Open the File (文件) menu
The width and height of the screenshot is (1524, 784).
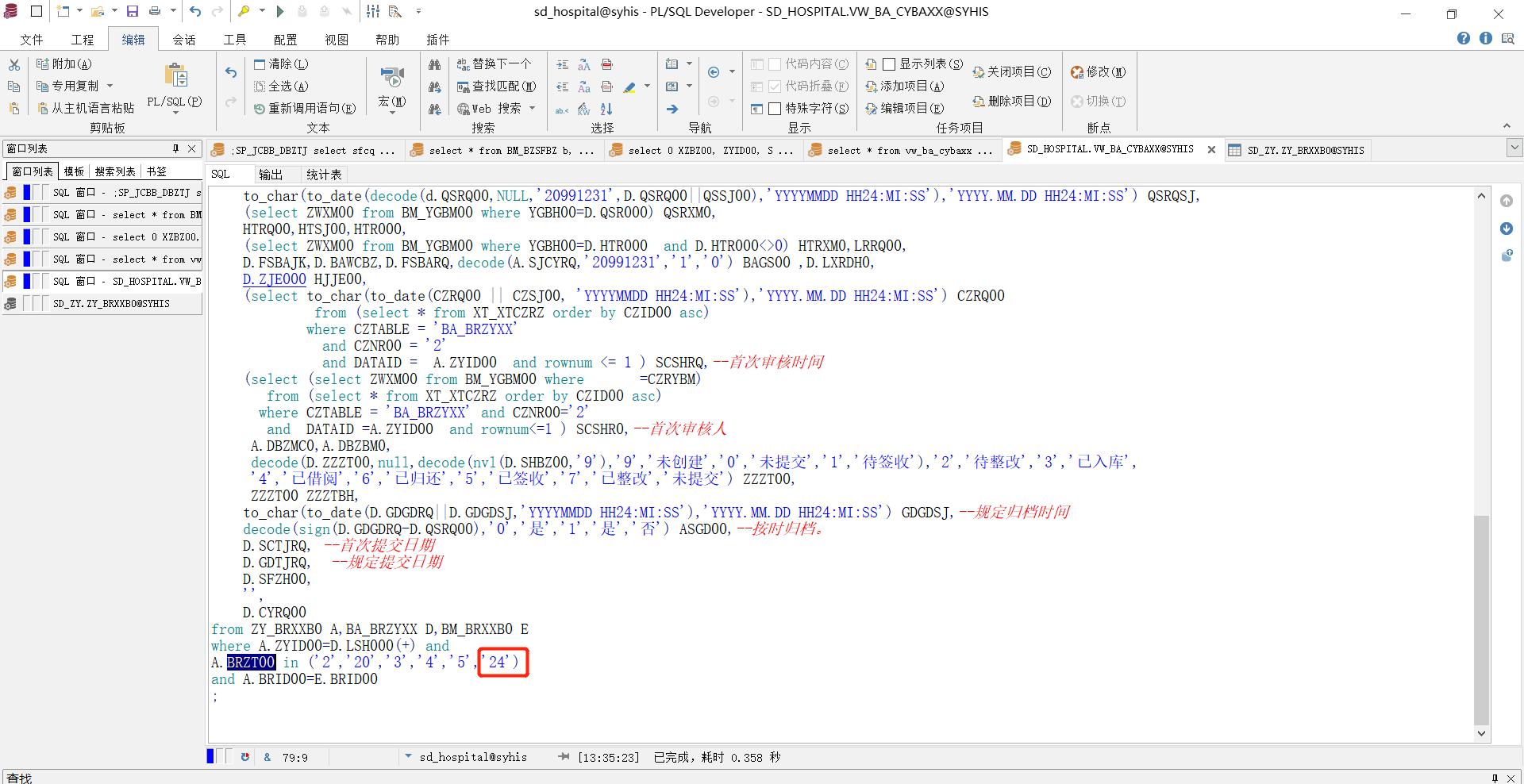31,40
